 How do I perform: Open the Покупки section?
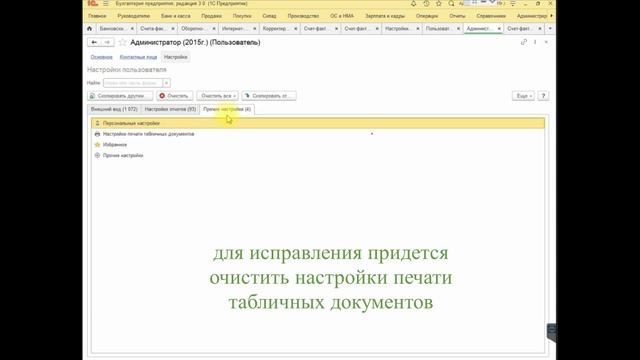[x=242, y=16]
